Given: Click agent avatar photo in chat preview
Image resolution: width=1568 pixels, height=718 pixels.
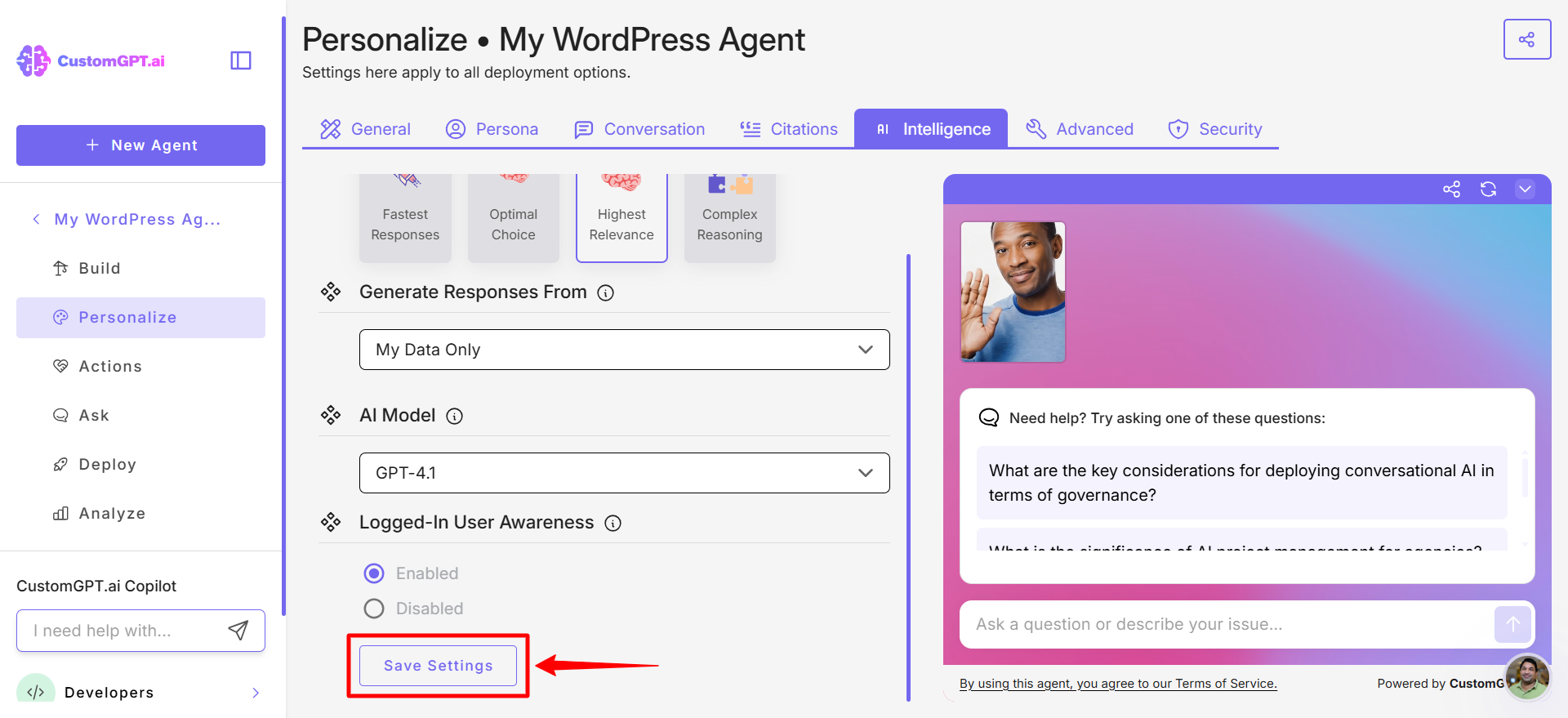Looking at the screenshot, I should pos(1013,292).
